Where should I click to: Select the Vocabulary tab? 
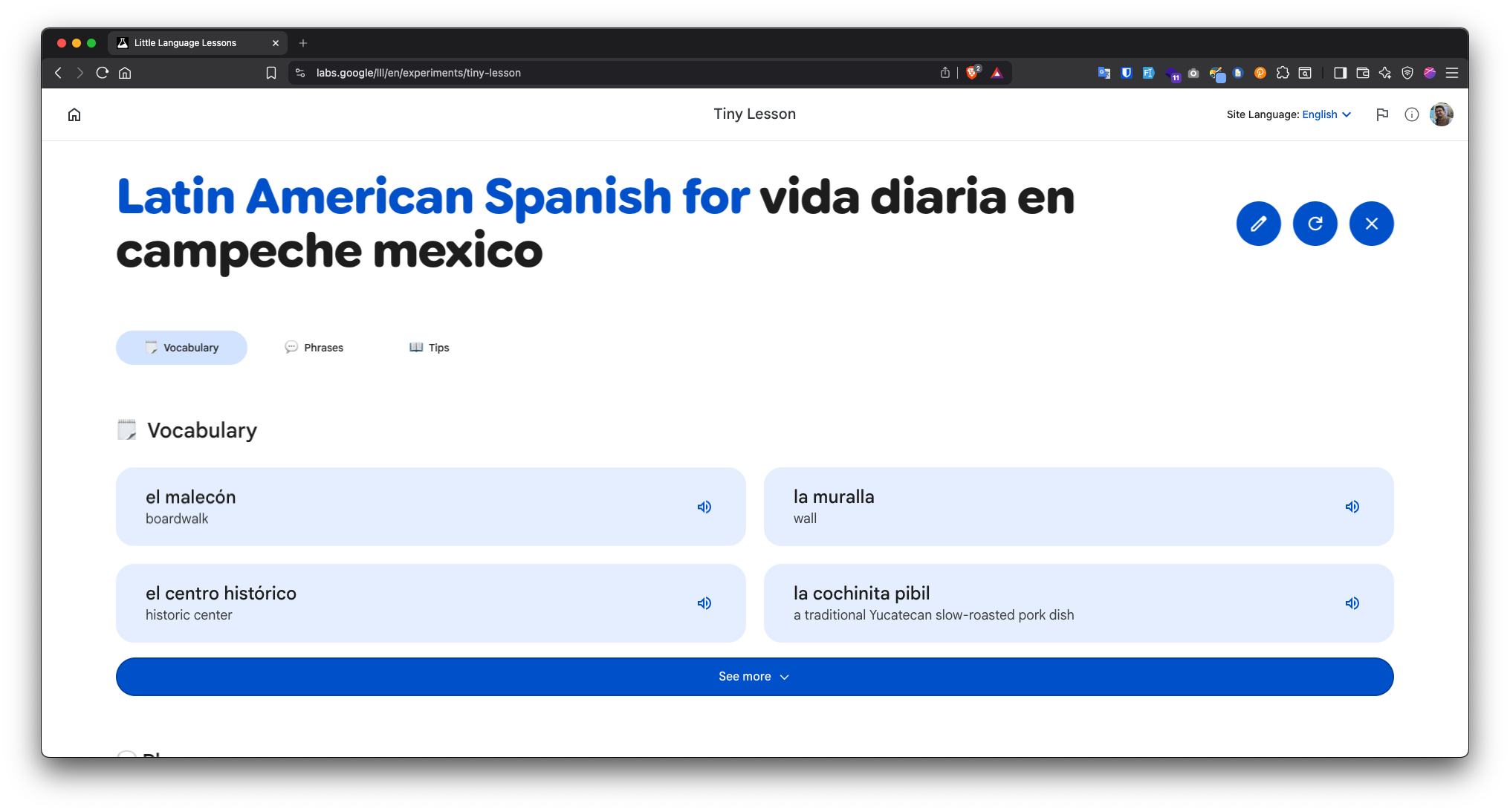pyautogui.click(x=181, y=348)
